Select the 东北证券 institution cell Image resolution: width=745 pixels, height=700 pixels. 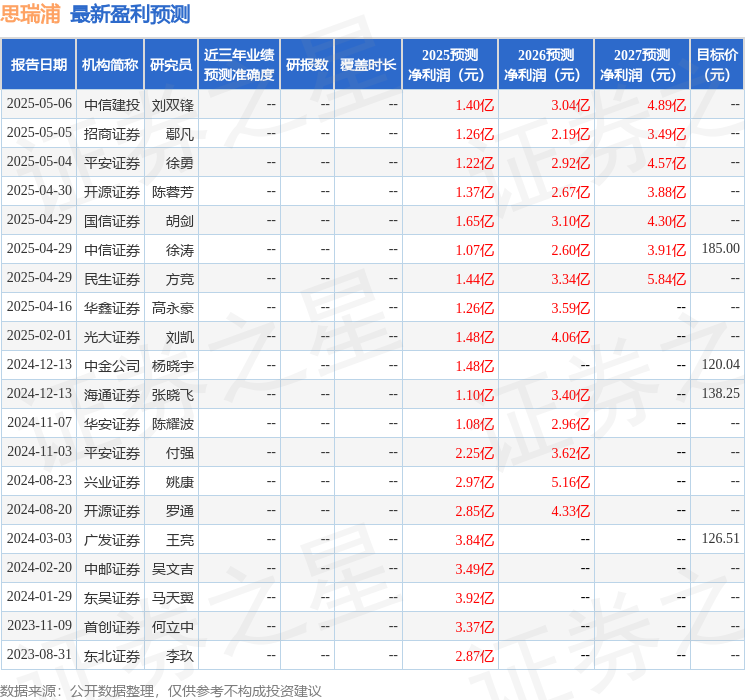click(x=112, y=656)
